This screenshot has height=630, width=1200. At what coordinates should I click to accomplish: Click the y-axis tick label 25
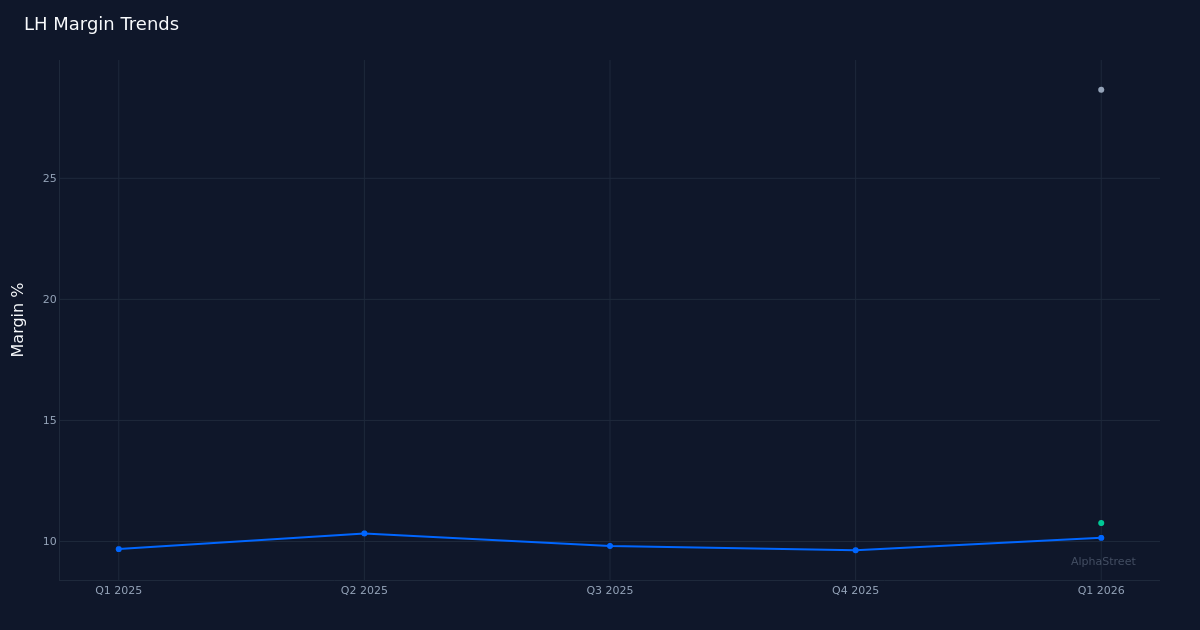49,179
